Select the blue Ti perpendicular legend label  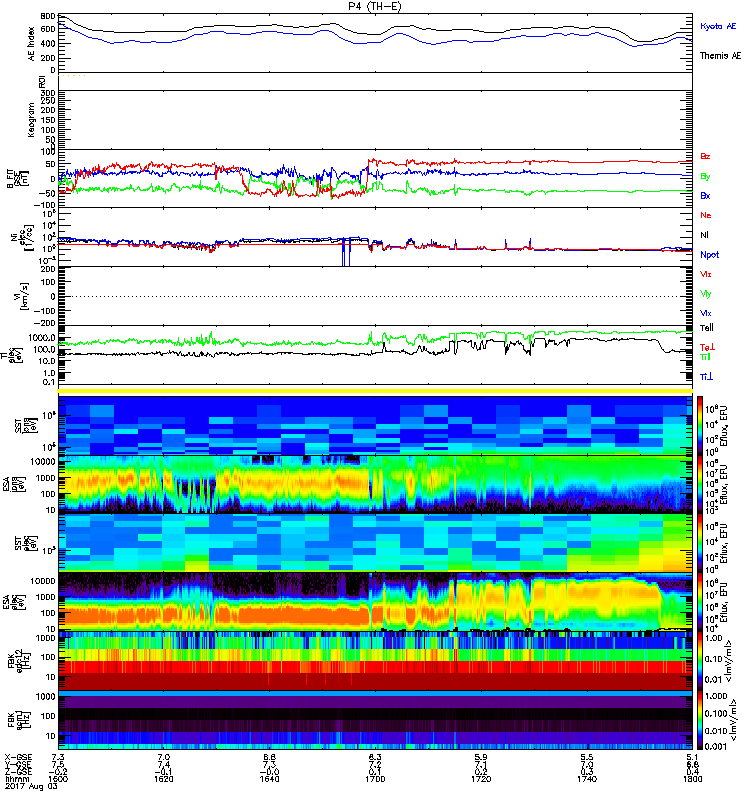(x=706, y=377)
